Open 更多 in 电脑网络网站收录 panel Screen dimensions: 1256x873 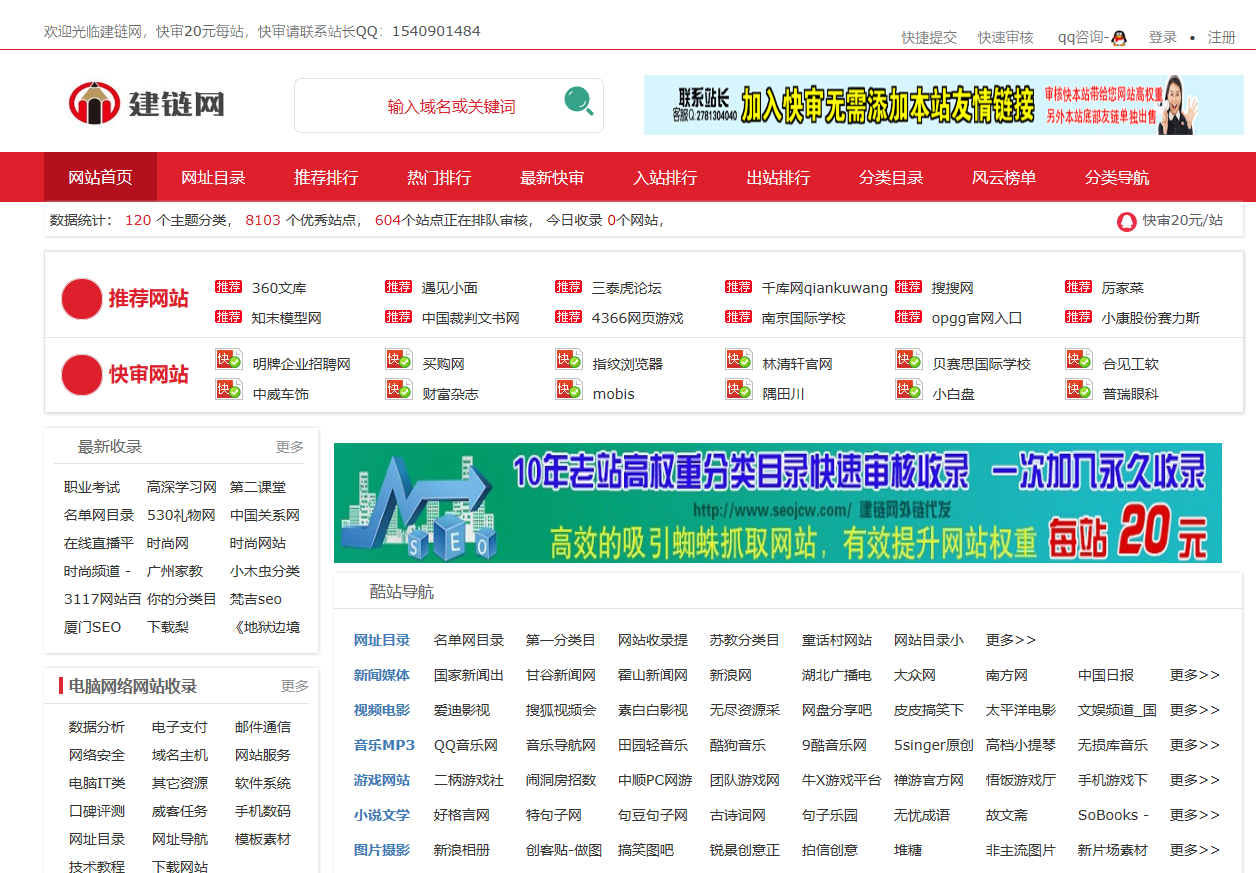click(295, 686)
